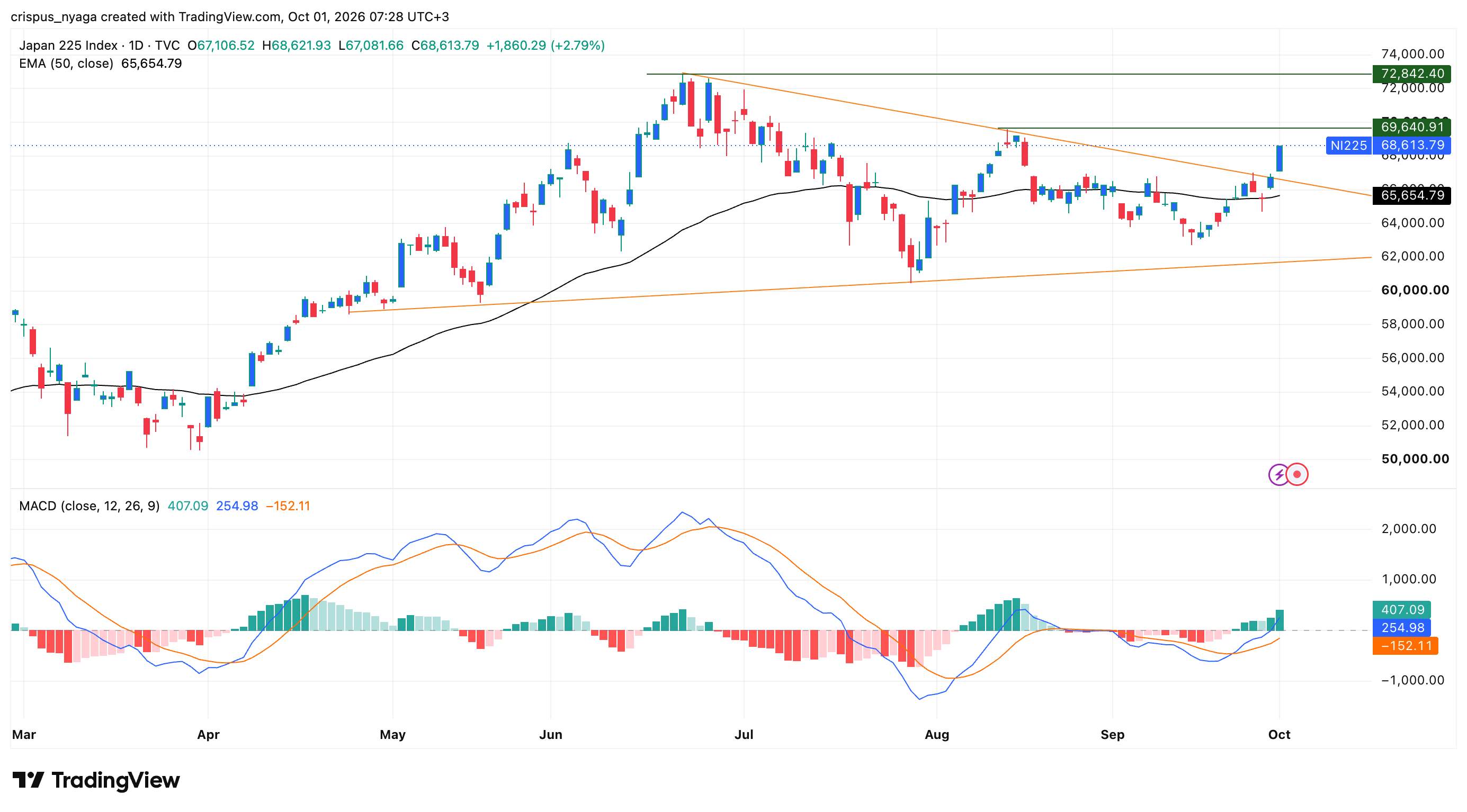This screenshot has height=812, width=1467.
Task: Click the Mar label on time axis
Action: pos(24,735)
